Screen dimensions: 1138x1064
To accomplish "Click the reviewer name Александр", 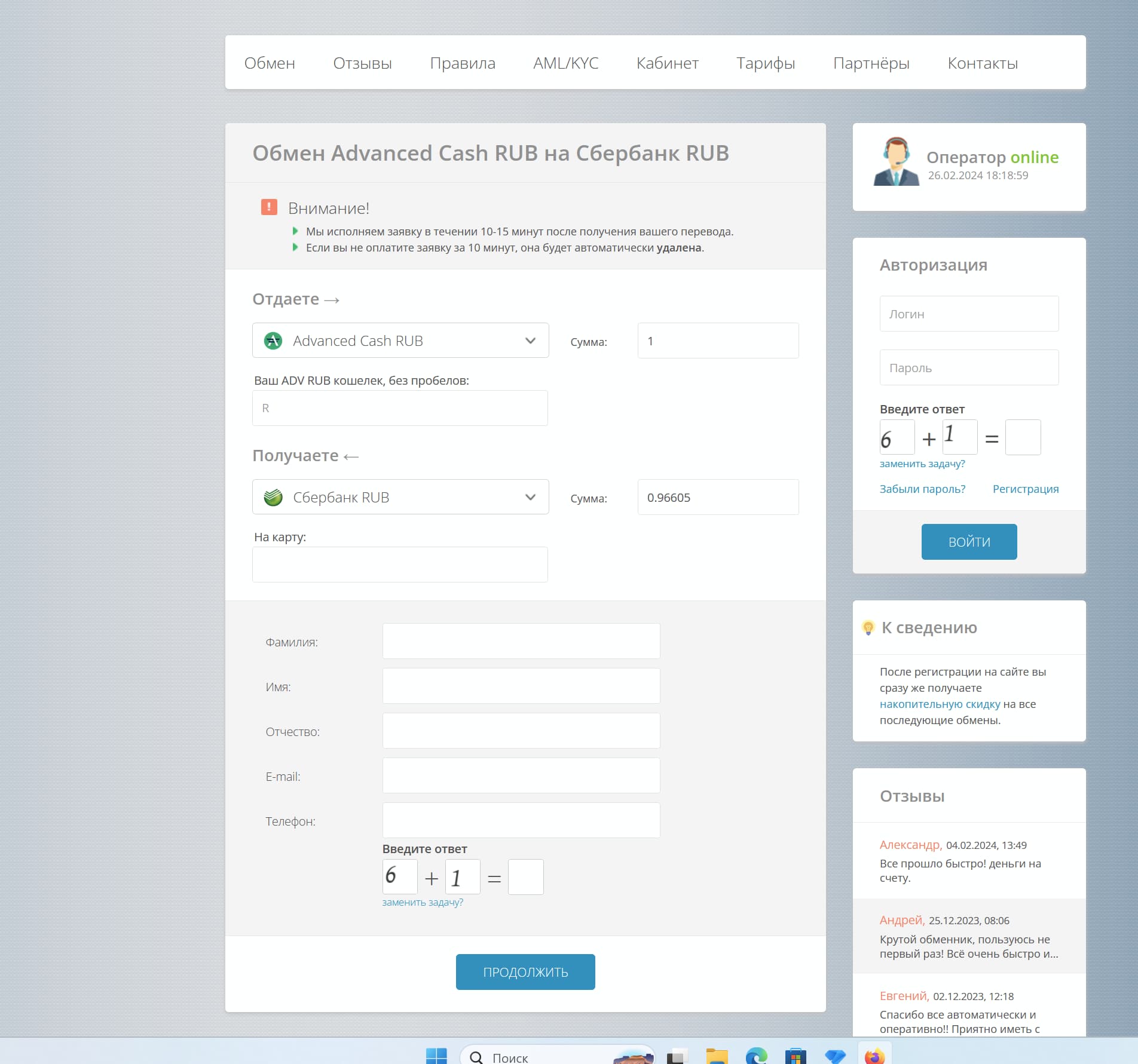I will [911, 845].
